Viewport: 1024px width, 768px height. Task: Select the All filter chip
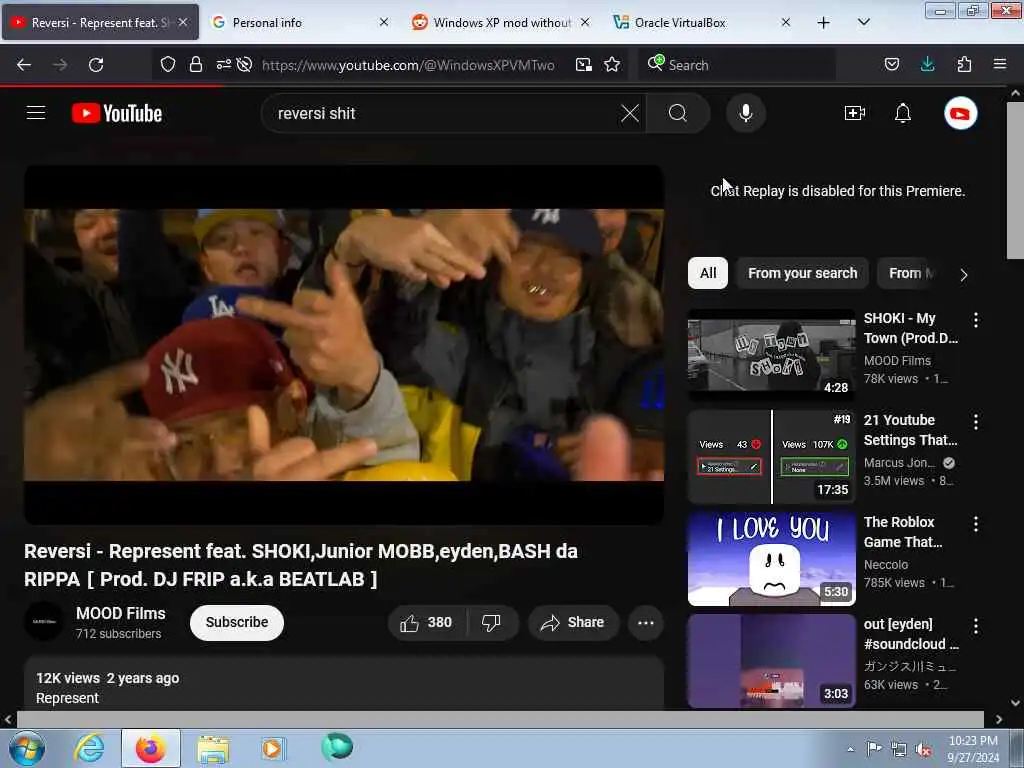click(x=708, y=273)
